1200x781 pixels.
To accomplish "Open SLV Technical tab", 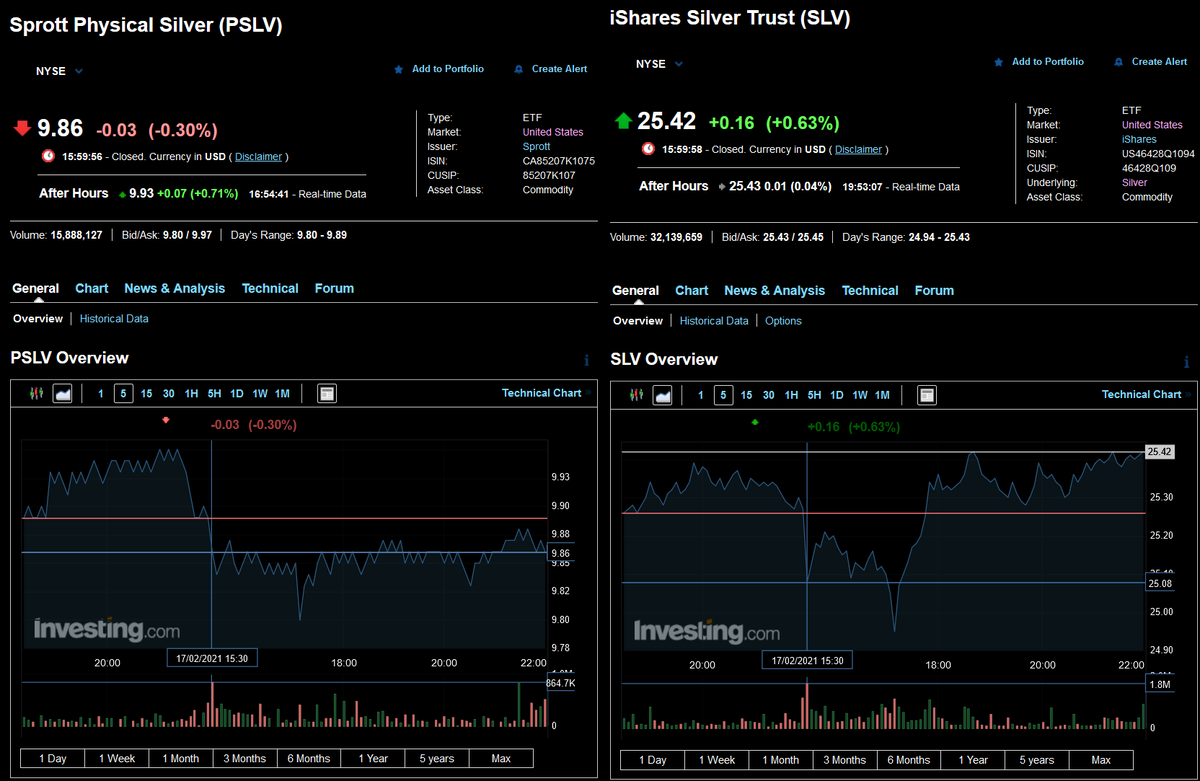I will (870, 290).
